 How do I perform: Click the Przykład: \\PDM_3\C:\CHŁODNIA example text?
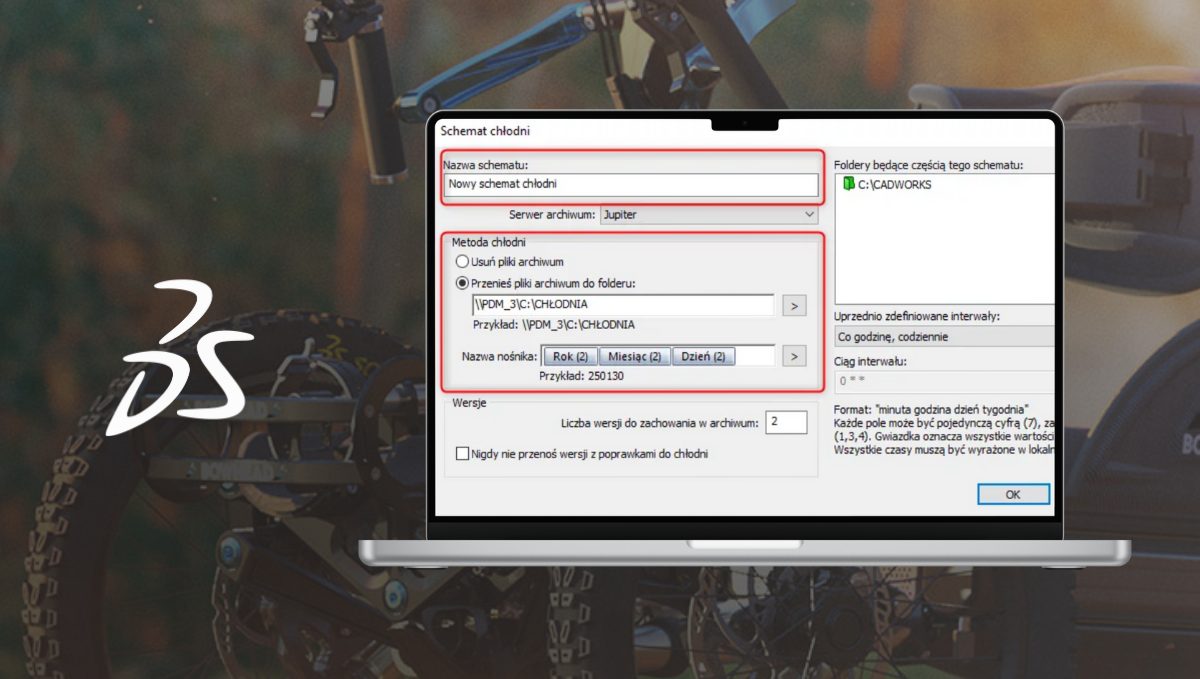pos(553,324)
